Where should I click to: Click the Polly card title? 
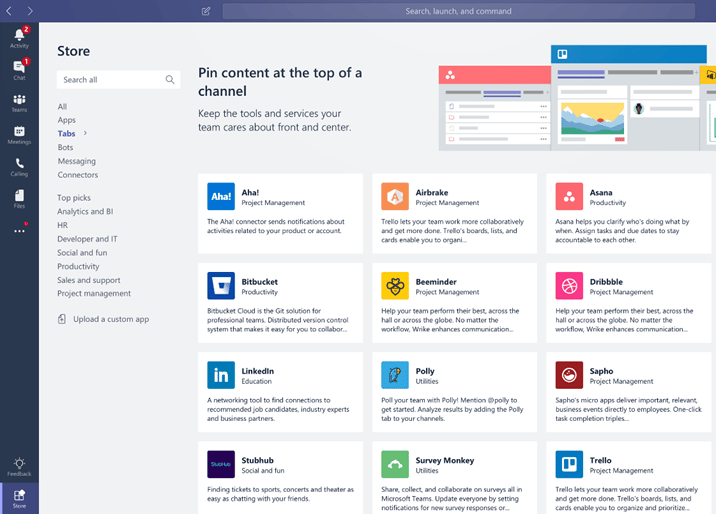point(425,371)
